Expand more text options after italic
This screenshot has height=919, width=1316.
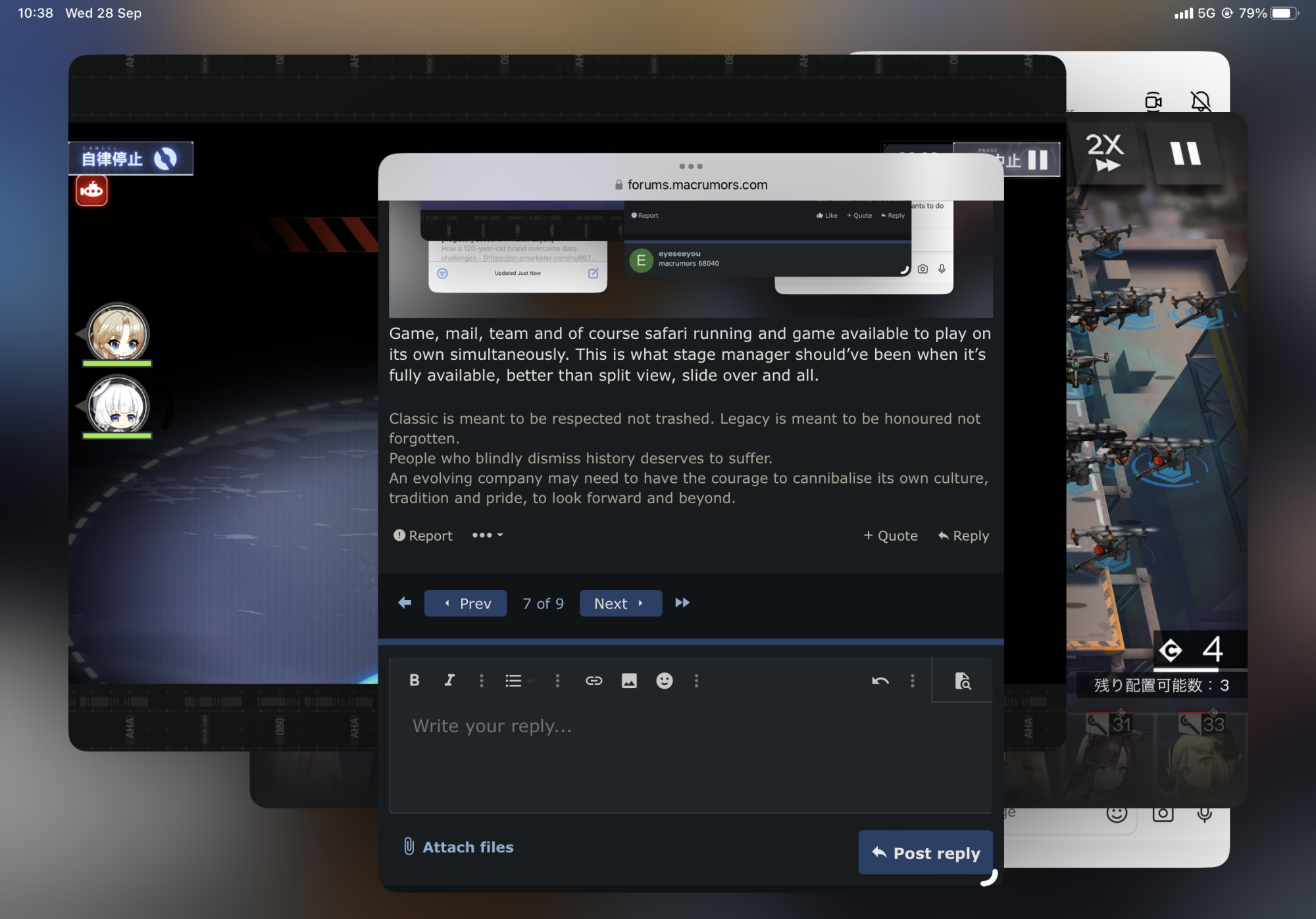pyautogui.click(x=482, y=680)
